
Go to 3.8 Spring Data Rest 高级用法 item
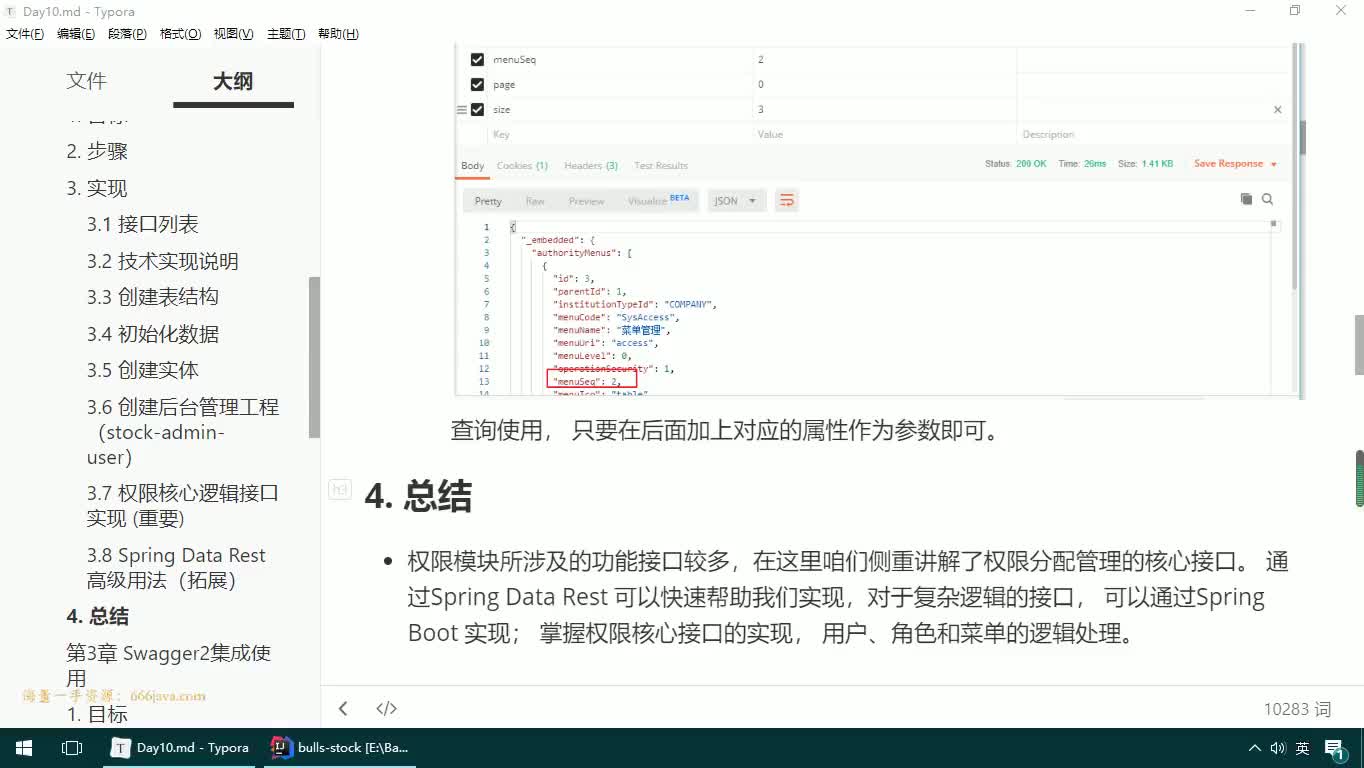[176, 568]
